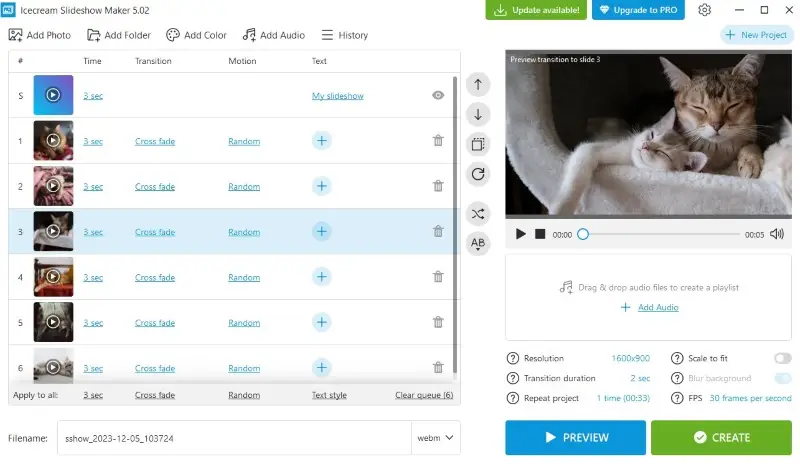This screenshot has width=800, height=464.
Task: Click the sort by name AB icon
Action: pos(478,243)
